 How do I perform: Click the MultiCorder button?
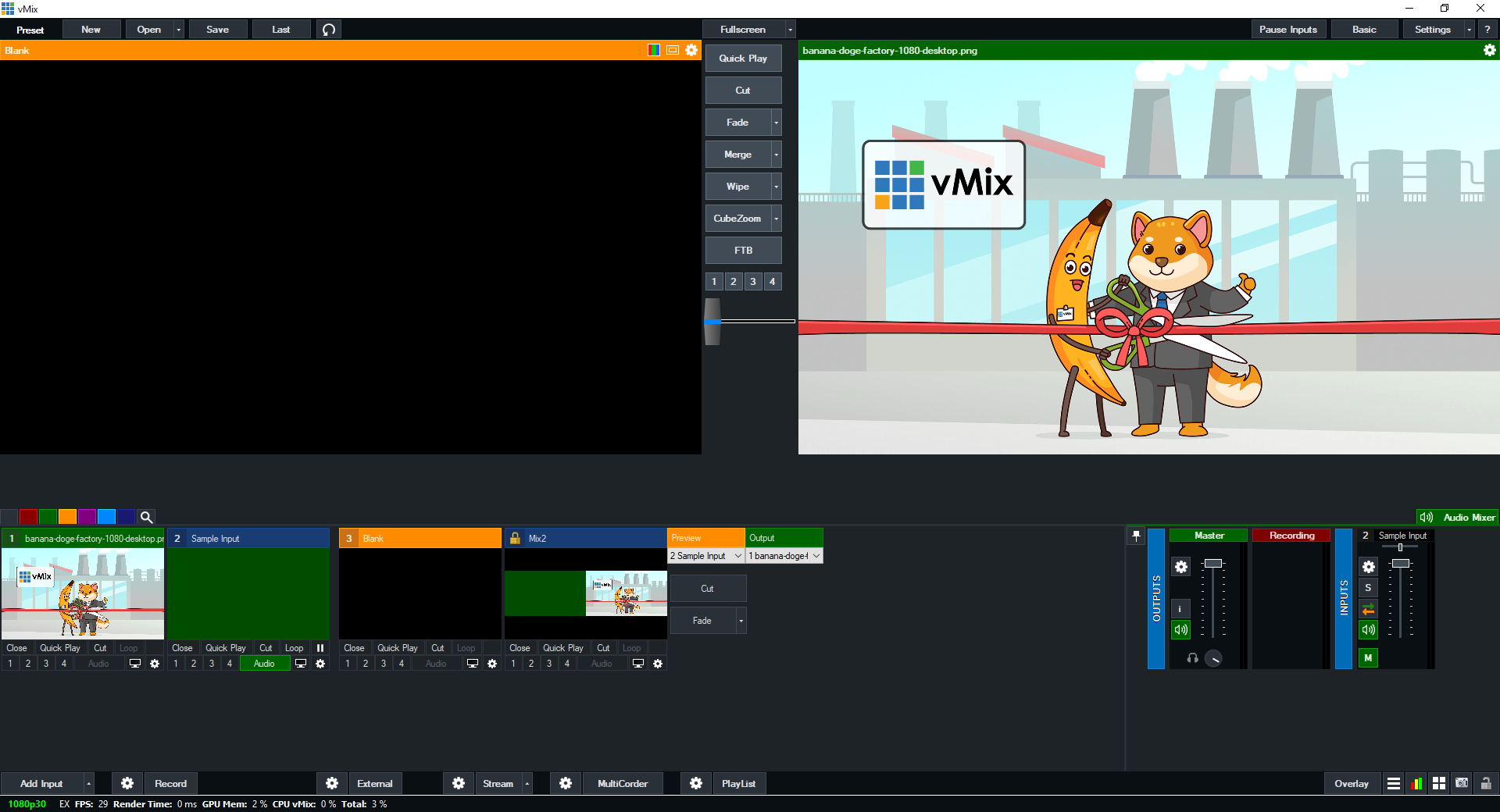pos(623,783)
